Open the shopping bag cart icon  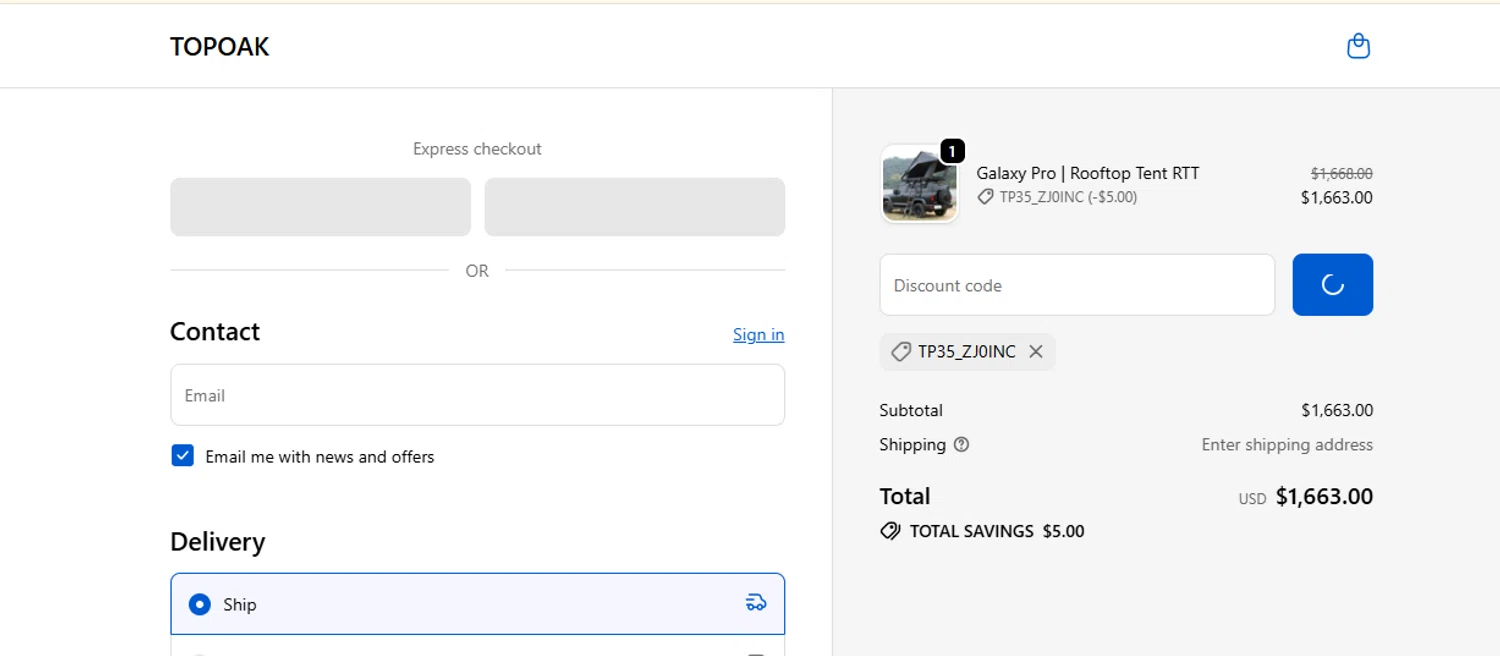tap(1358, 46)
